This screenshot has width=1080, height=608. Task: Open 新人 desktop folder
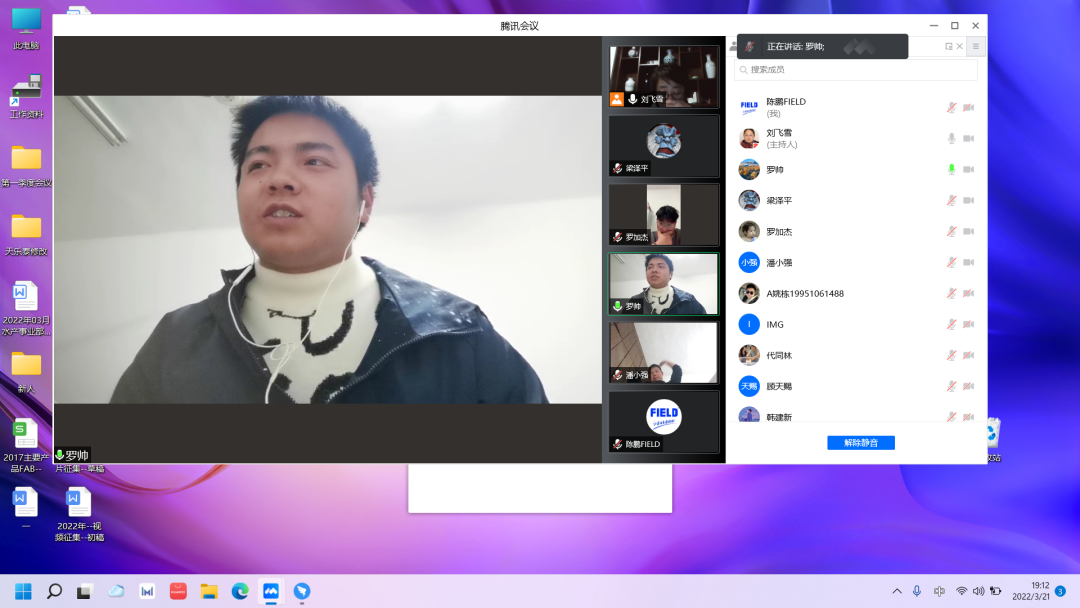(26, 373)
